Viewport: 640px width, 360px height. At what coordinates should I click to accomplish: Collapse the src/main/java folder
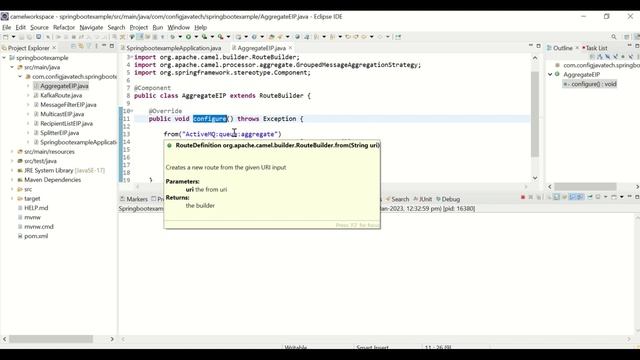[x=12, y=67]
